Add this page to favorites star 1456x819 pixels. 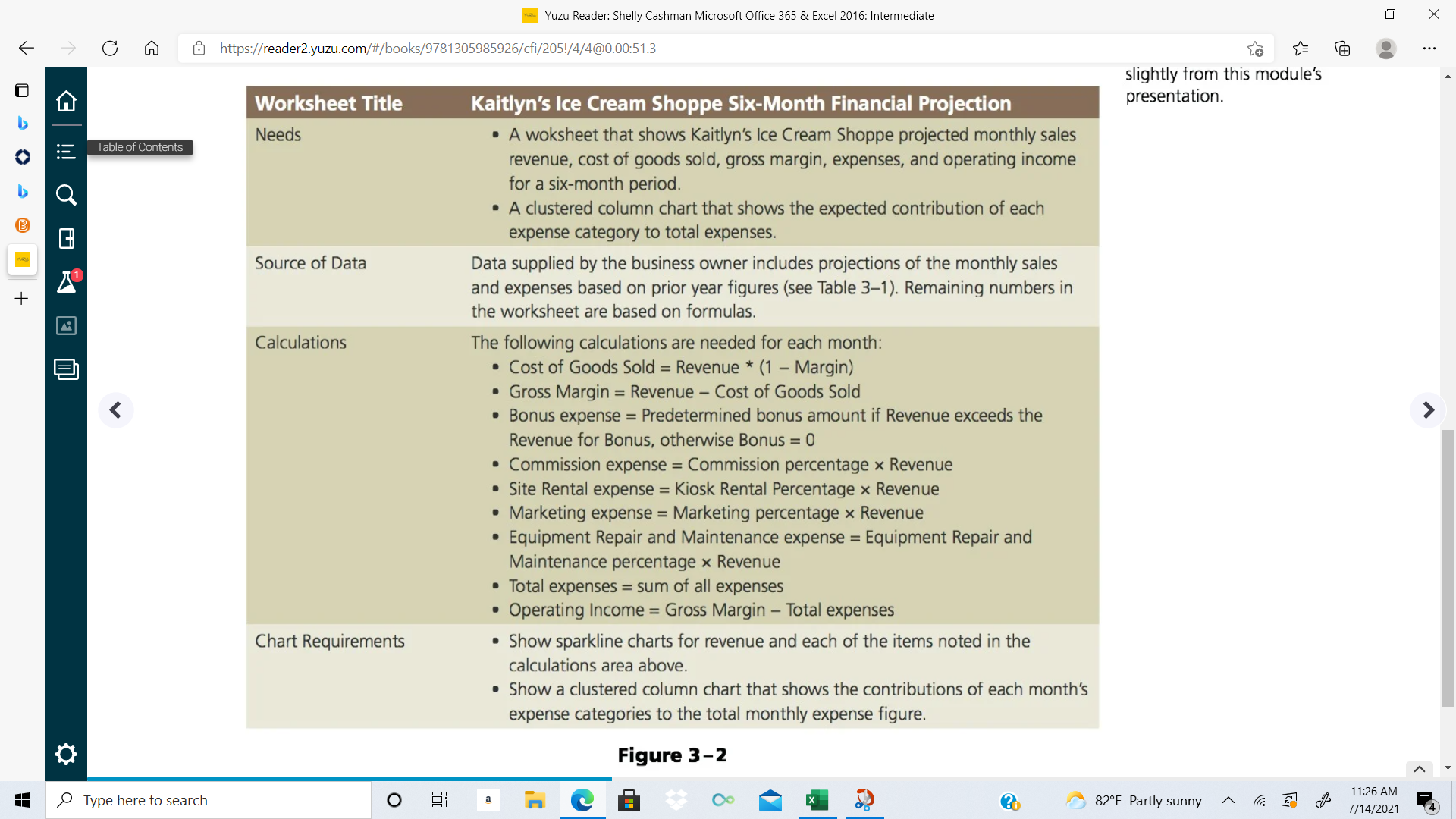(x=1255, y=49)
